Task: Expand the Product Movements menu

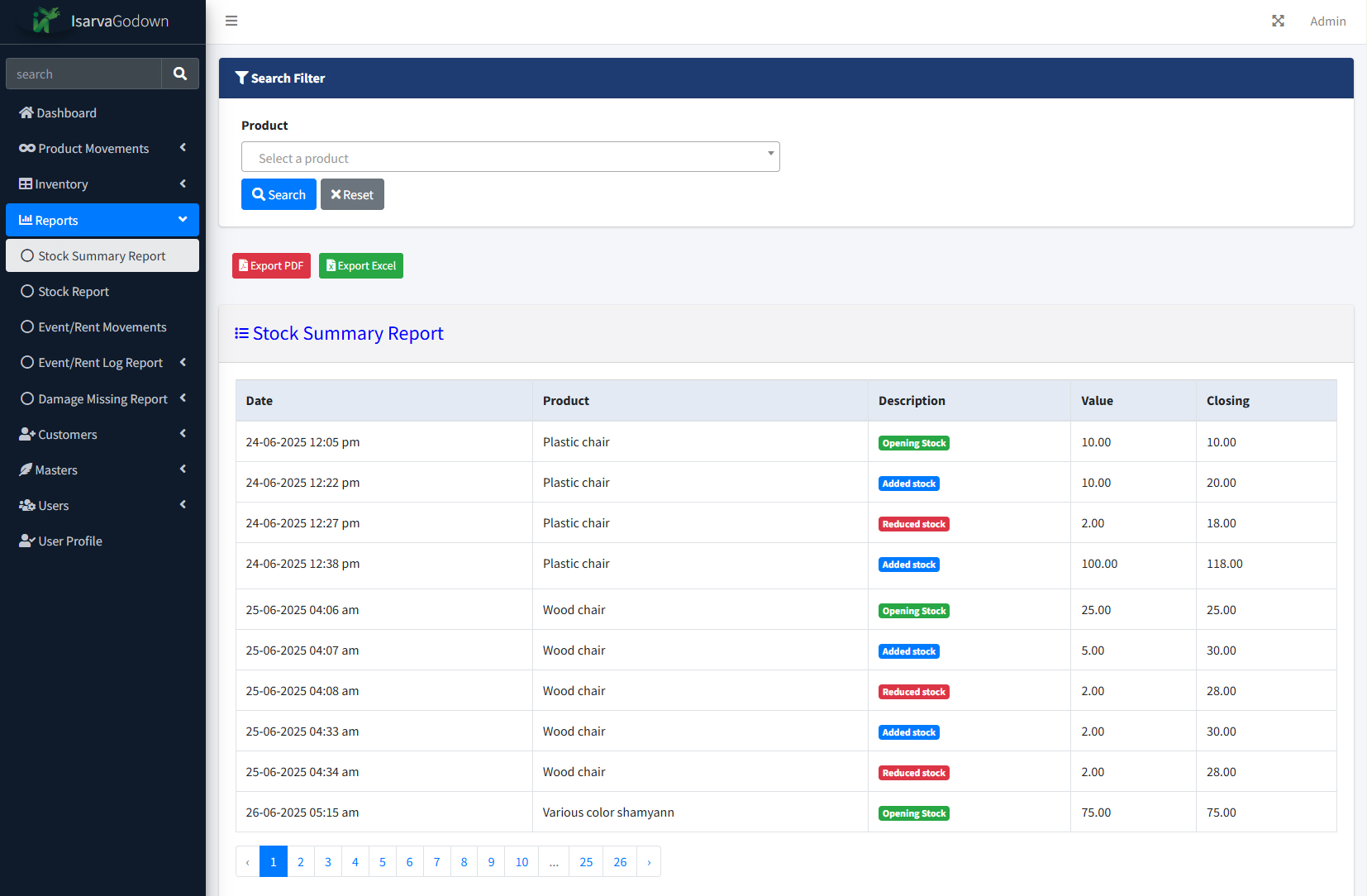Action: (102, 149)
